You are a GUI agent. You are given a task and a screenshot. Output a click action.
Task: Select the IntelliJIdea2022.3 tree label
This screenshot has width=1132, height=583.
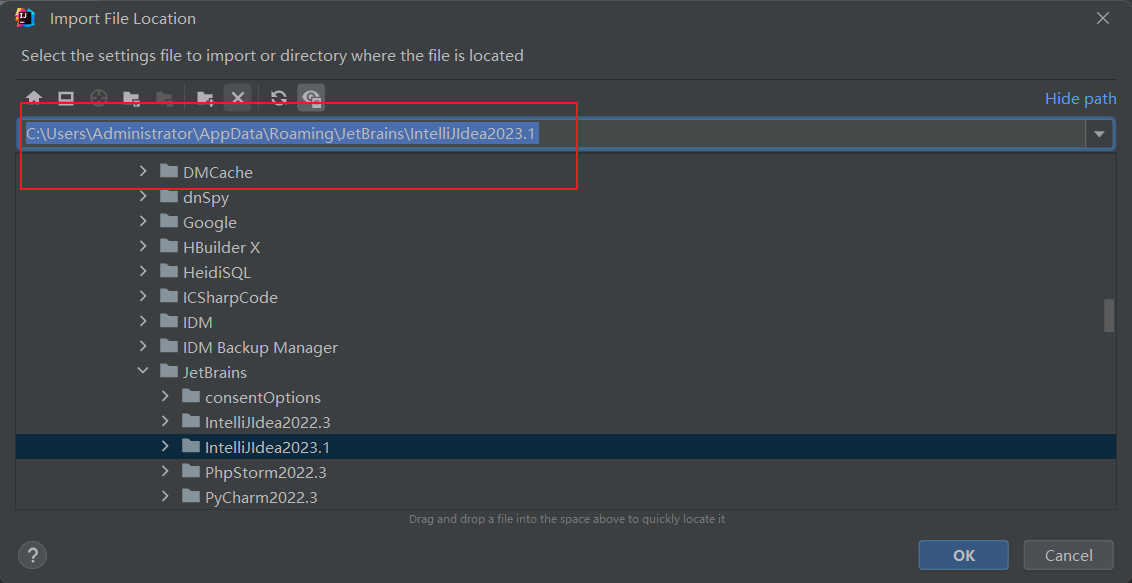coord(268,422)
